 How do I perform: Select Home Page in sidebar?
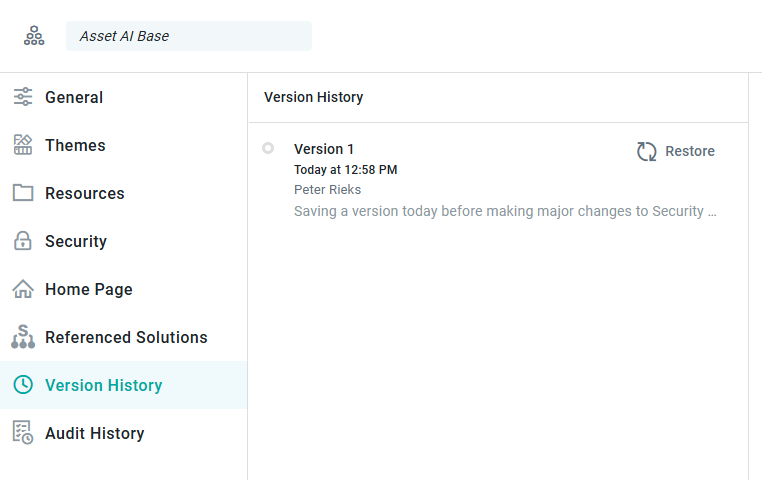123,289
